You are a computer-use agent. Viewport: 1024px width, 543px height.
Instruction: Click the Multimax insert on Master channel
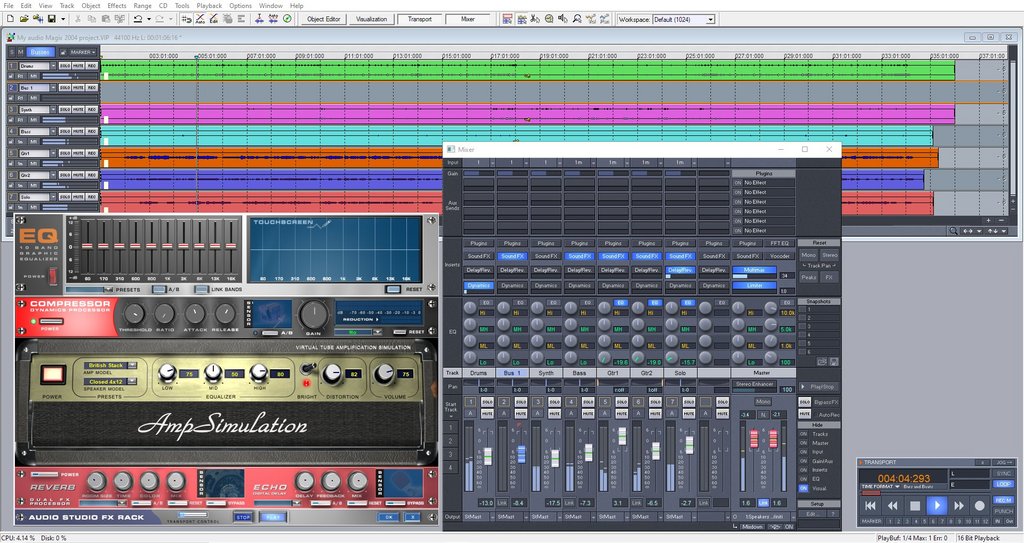tap(754, 270)
